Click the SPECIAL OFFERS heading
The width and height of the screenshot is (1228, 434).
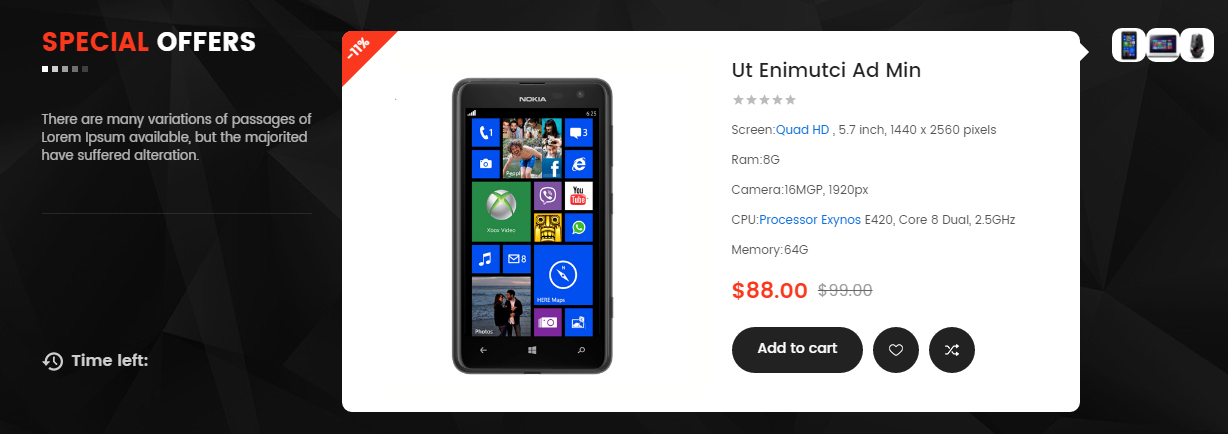coord(149,42)
